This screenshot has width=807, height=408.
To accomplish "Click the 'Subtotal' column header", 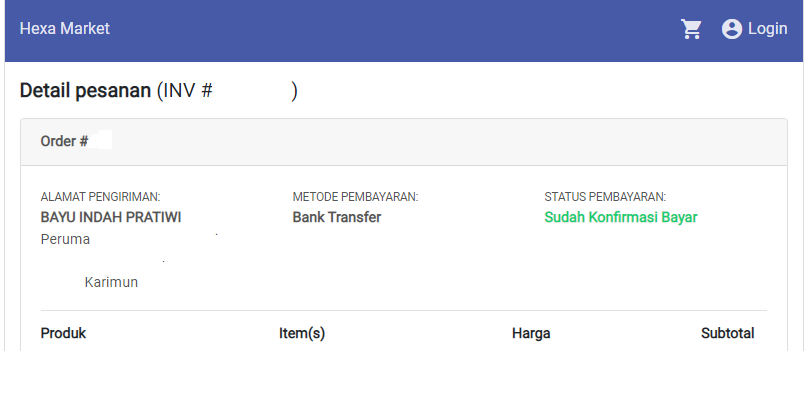I will [x=728, y=333].
